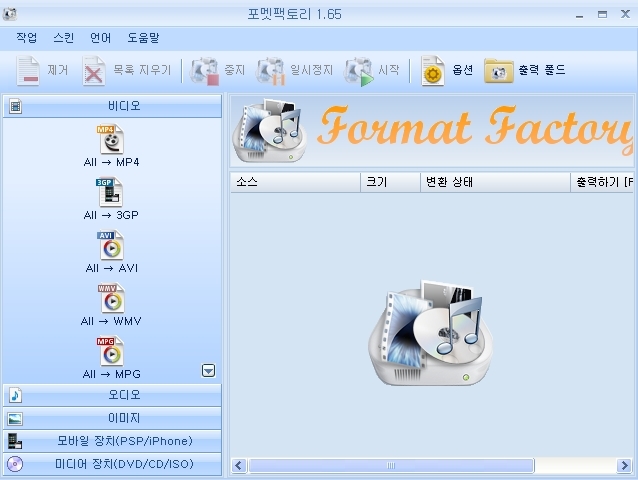
Task: Click the horizontal scrollbar right arrow
Action: pyautogui.click(x=628, y=465)
